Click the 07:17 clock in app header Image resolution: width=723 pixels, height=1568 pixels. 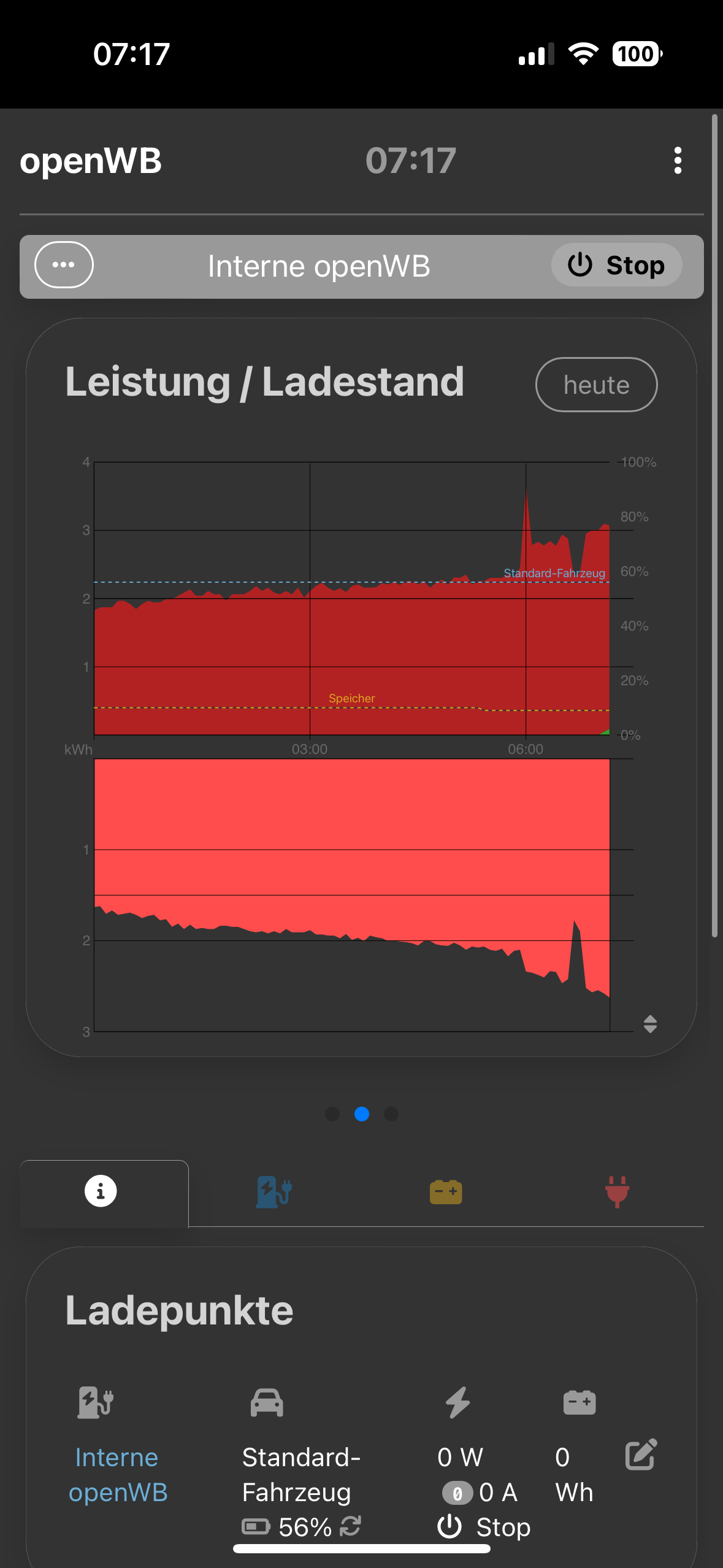pyautogui.click(x=411, y=161)
